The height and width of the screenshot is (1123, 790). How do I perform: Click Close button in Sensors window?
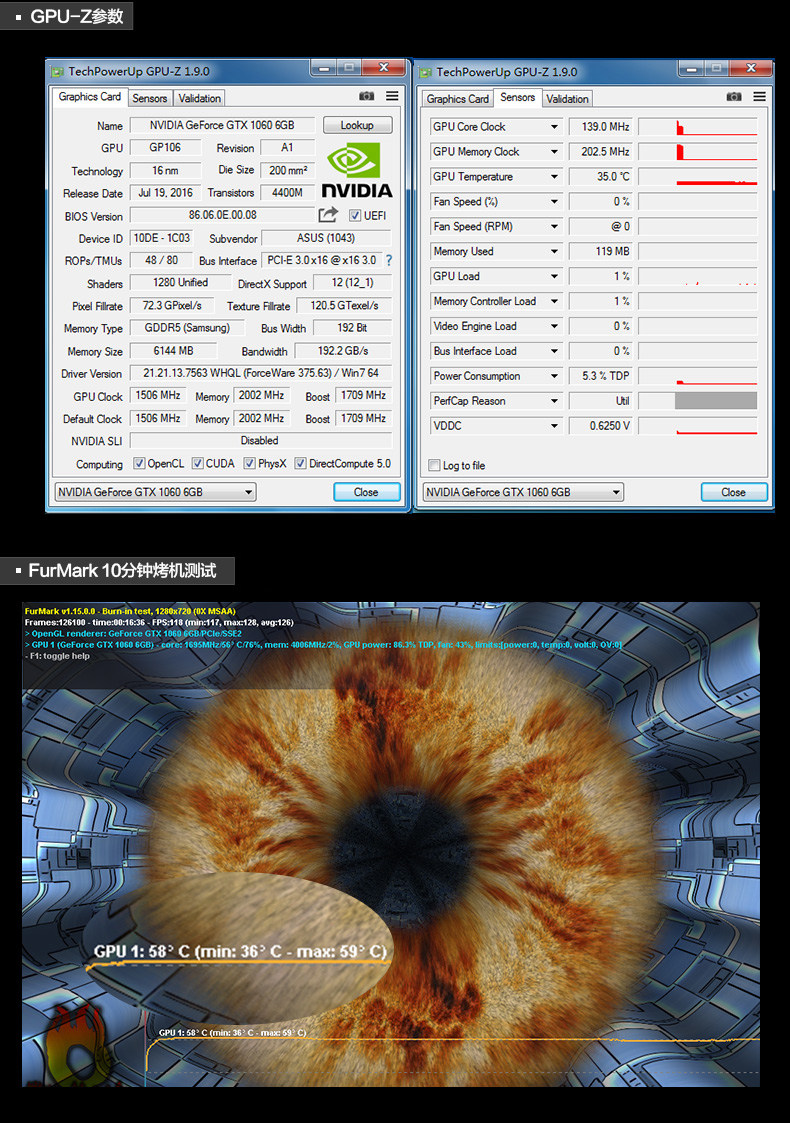pyautogui.click(x=733, y=493)
